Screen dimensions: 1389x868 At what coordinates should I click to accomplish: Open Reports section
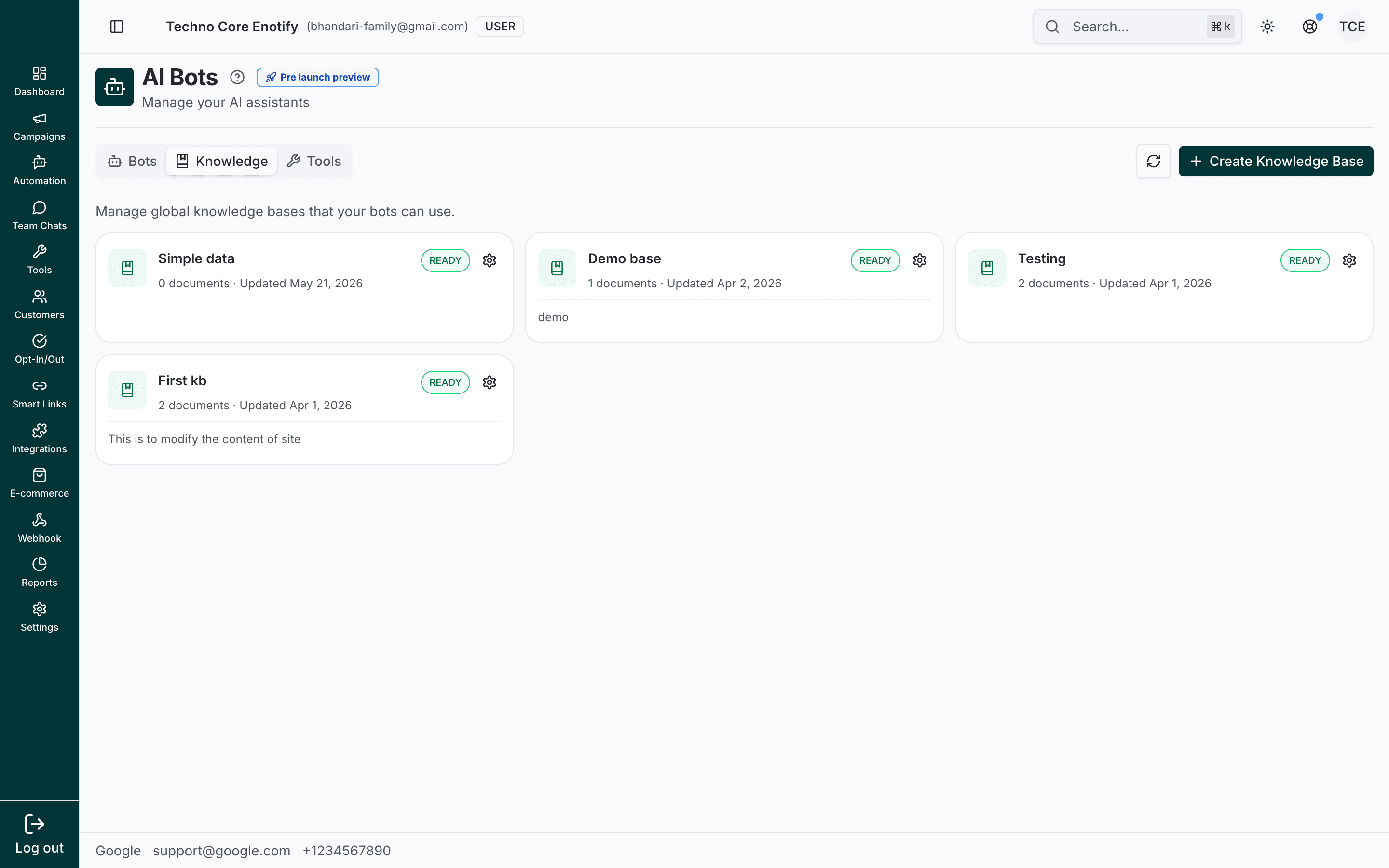[x=39, y=573]
